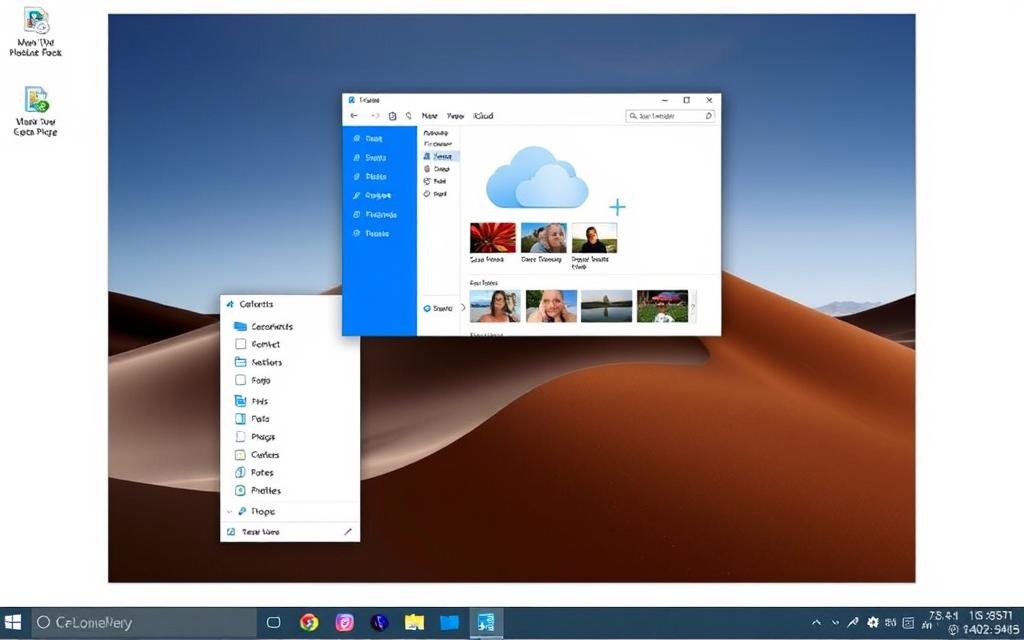Click the search field in the window header

pyautogui.click(x=670, y=116)
